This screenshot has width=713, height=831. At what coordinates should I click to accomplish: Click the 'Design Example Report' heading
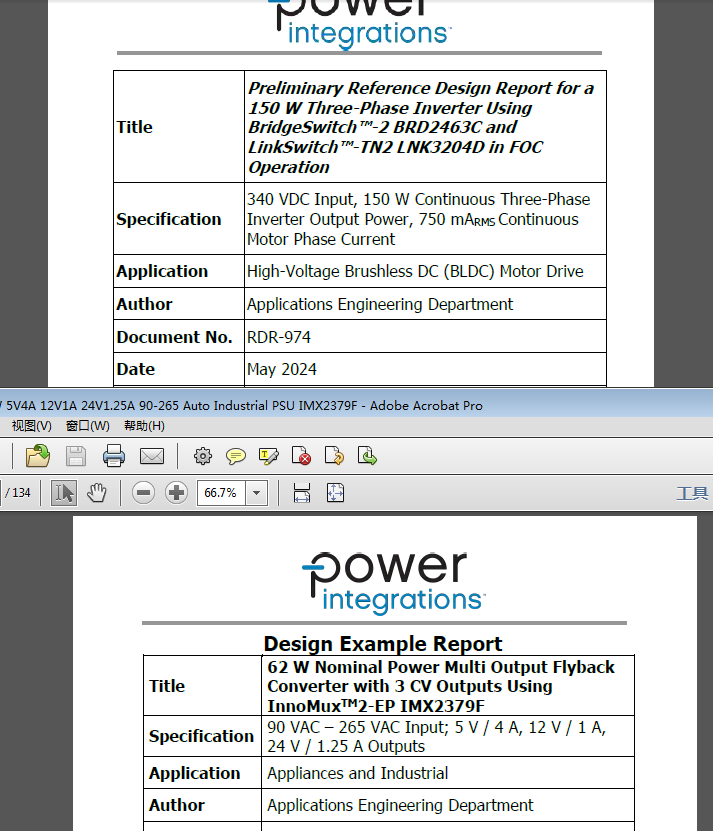(383, 644)
